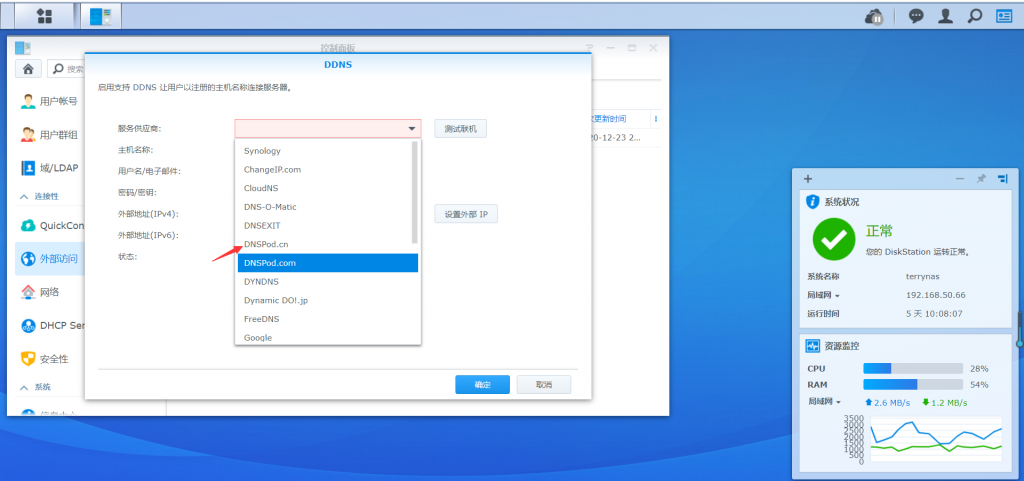This screenshot has width=1024, height=481.
Task: Click the CPU usage bar
Action: point(913,368)
